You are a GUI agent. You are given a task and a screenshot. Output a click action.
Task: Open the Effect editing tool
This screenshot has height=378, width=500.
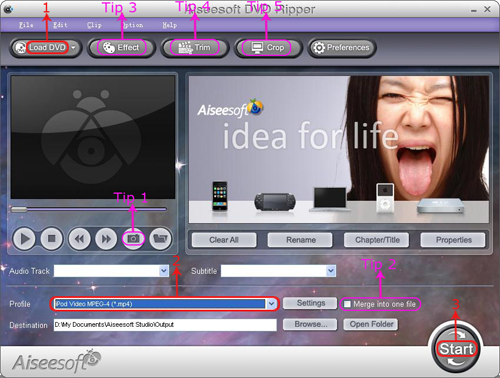[x=122, y=48]
